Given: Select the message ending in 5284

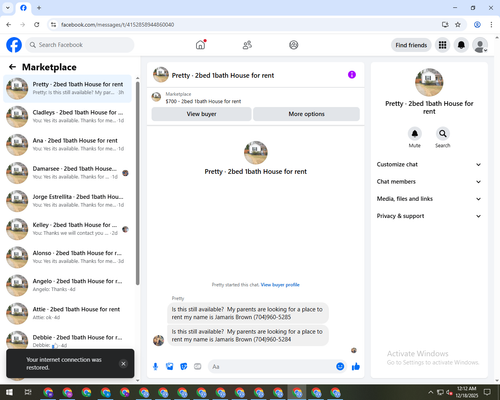Looking at the screenshot, I should click(248, 336).
